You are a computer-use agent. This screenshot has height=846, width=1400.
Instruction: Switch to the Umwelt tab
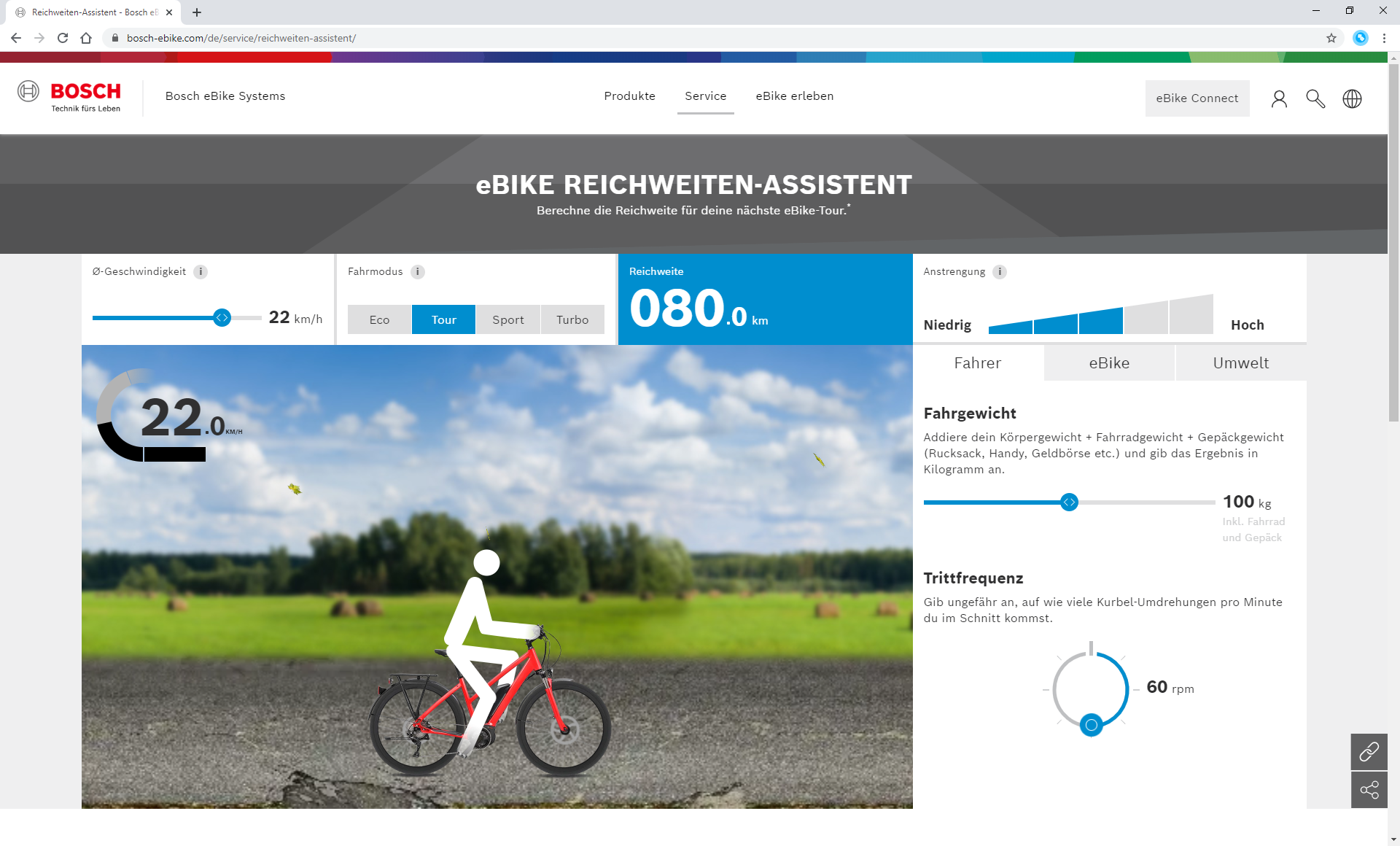(1240, 363)
